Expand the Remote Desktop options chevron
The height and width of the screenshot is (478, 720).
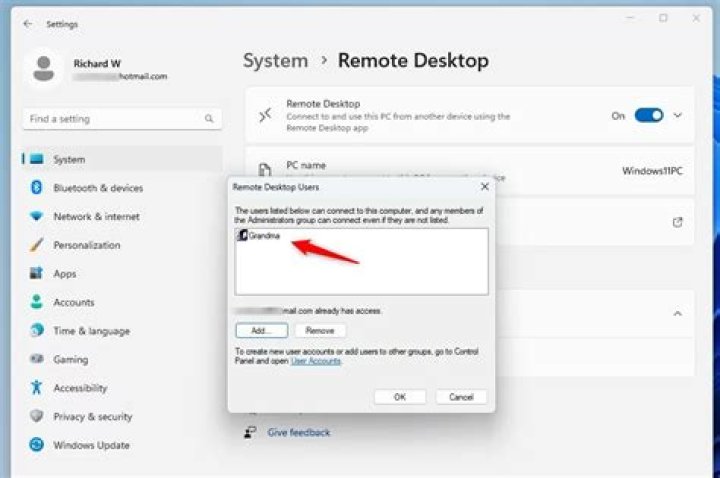coord(677,115)
